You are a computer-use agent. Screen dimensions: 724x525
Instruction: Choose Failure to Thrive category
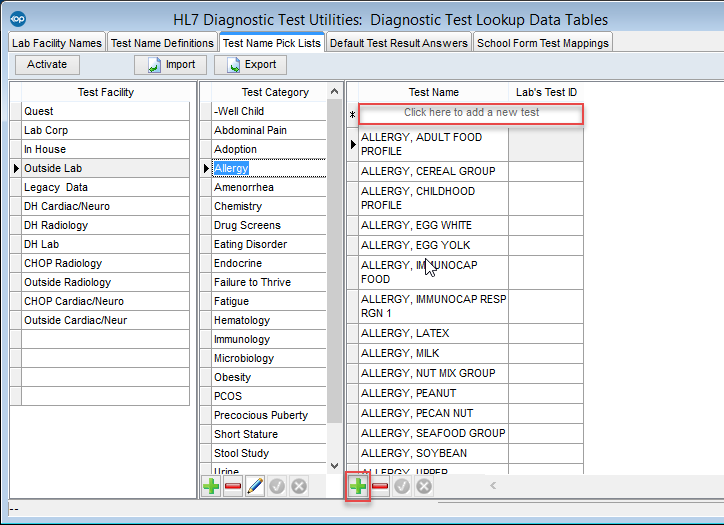click(x=269, y=282)
